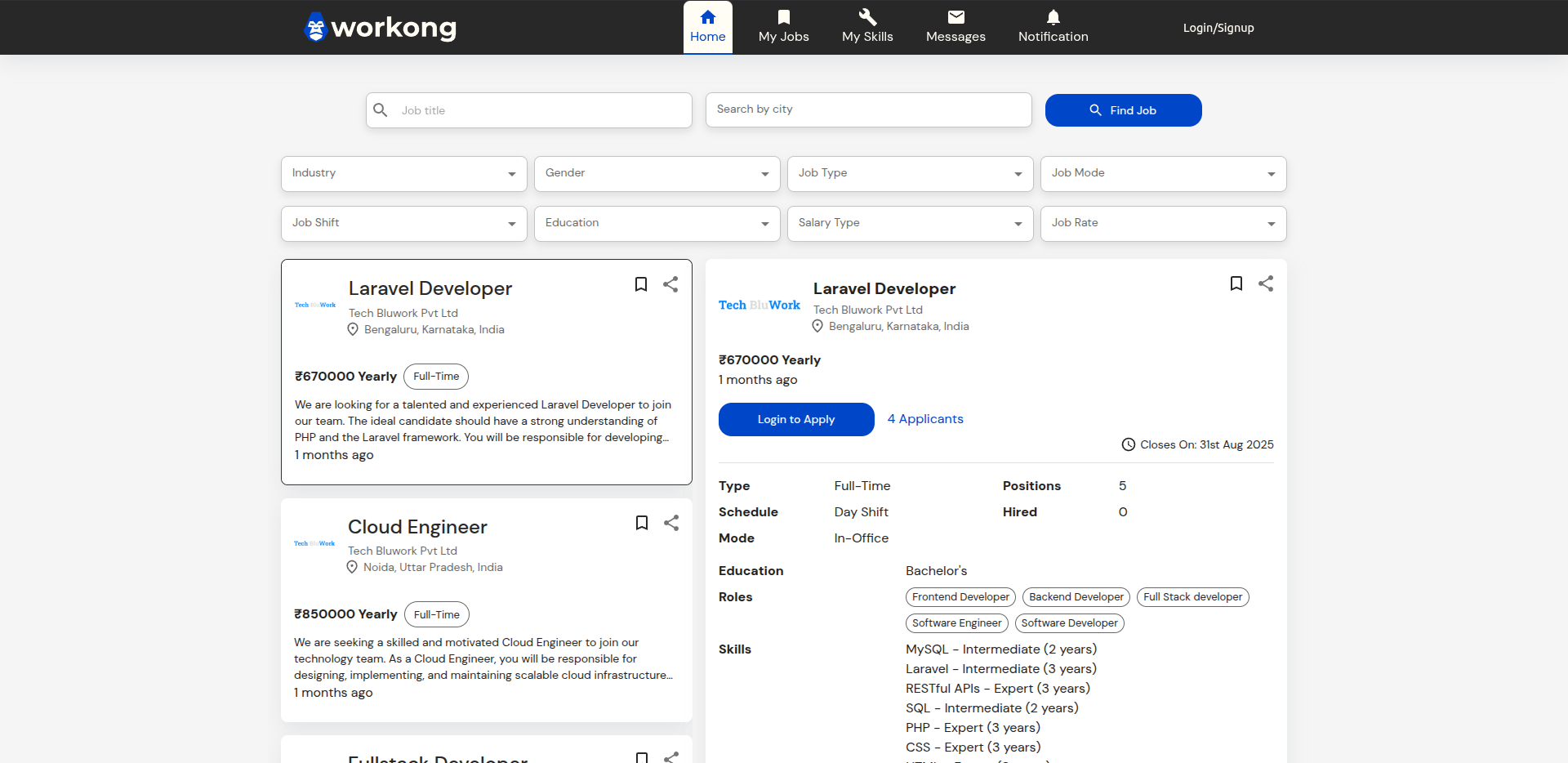Share job from the detail panel
Image resolution: width=1568 pixels, height=763 pixels.
click(1266, 283)
